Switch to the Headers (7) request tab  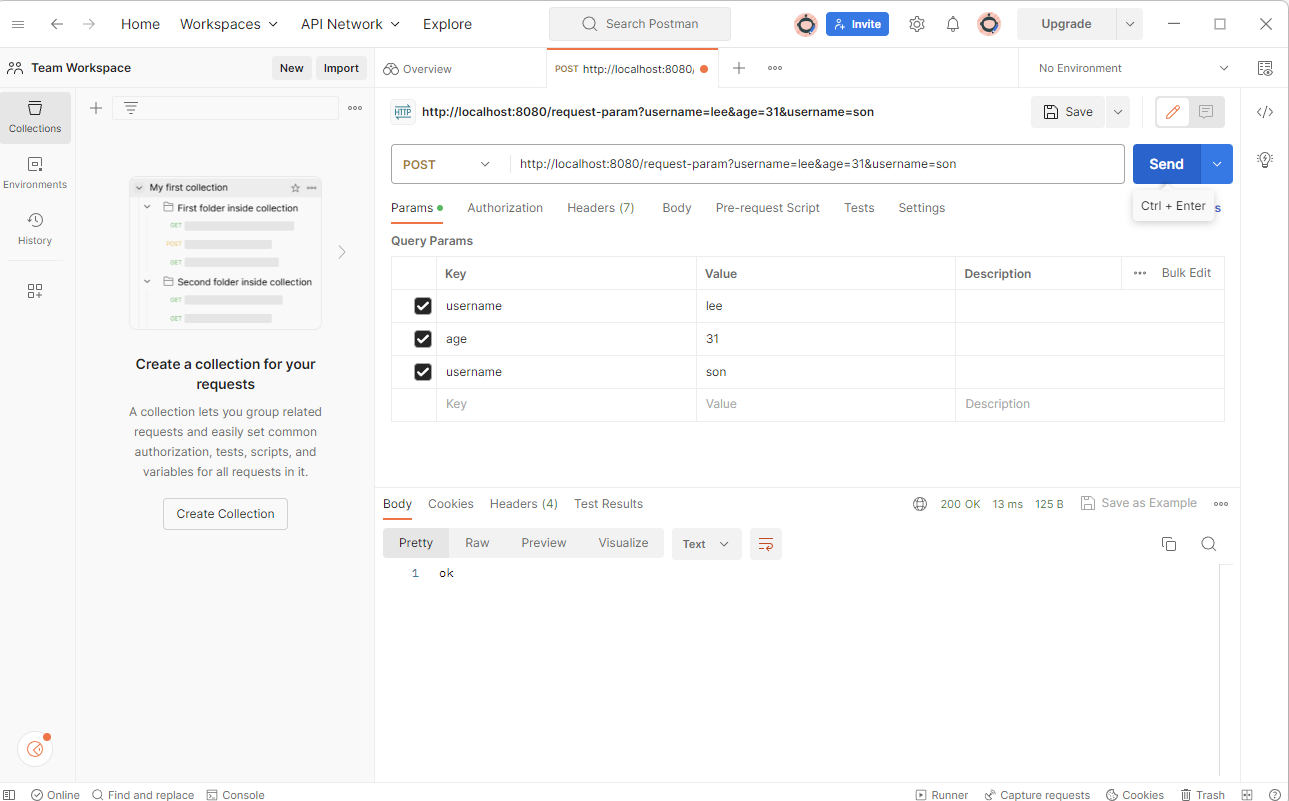point(601,208)
